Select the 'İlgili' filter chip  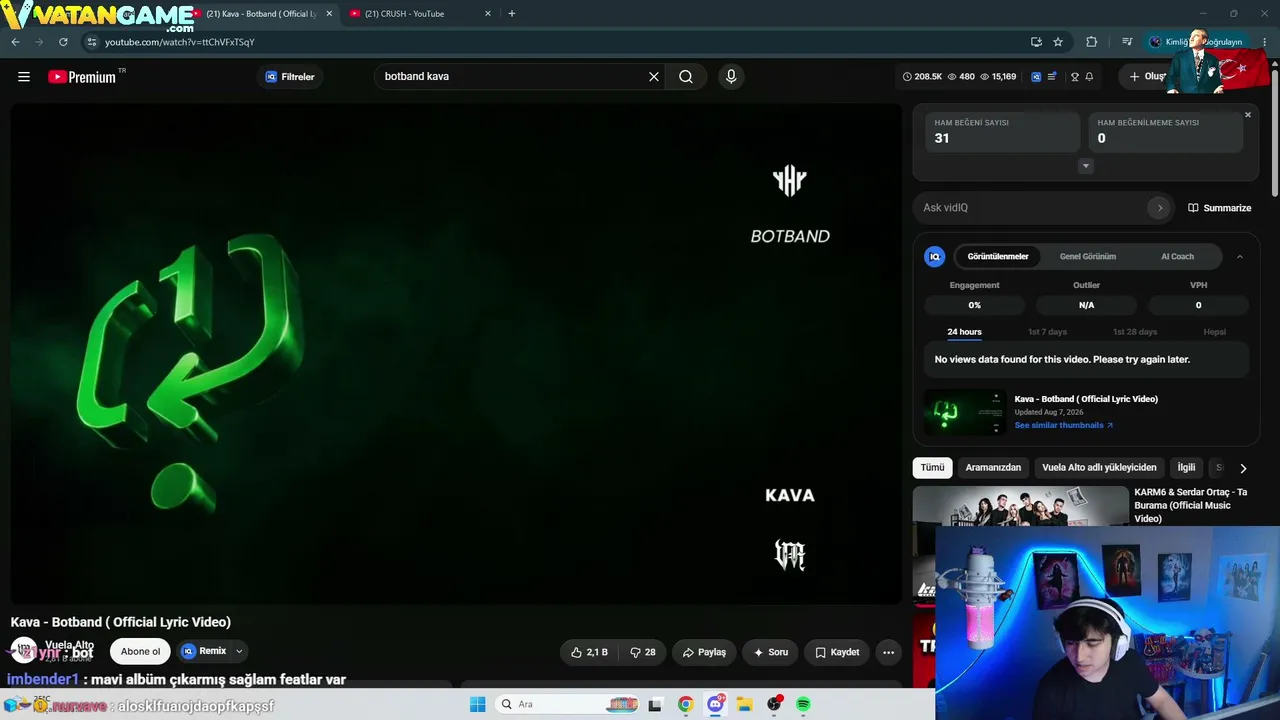click(1186, 468)
